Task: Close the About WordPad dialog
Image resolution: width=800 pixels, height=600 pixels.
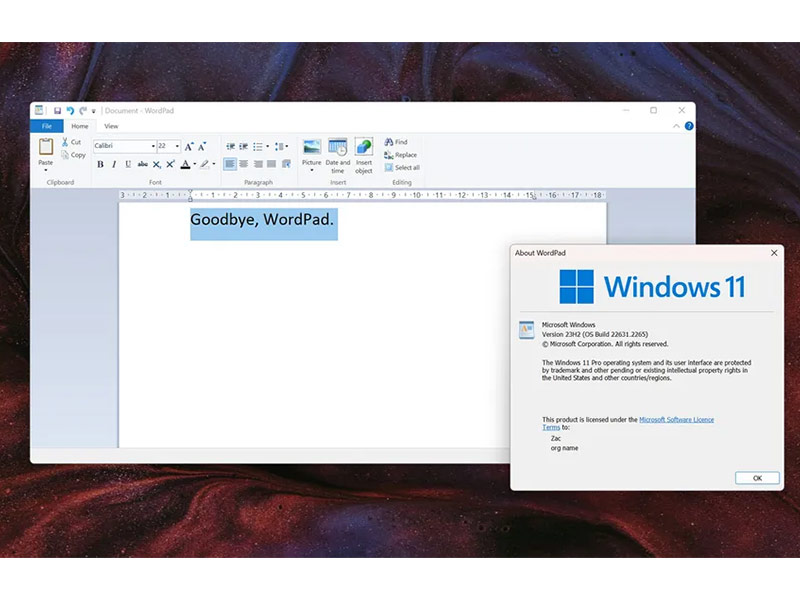Action: point(774,253)
